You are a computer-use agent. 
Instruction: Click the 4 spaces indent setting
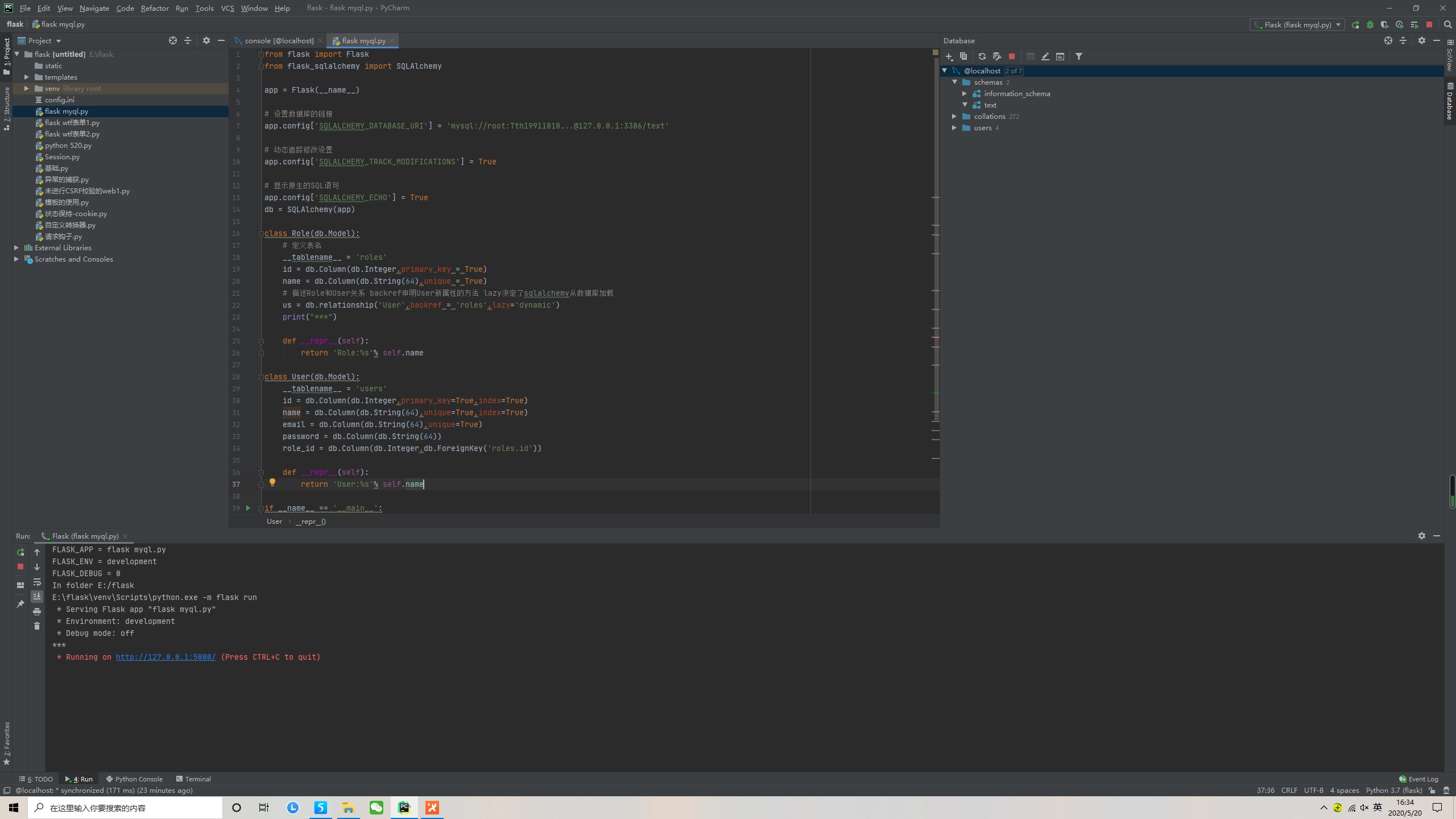tap(1345, 791)
